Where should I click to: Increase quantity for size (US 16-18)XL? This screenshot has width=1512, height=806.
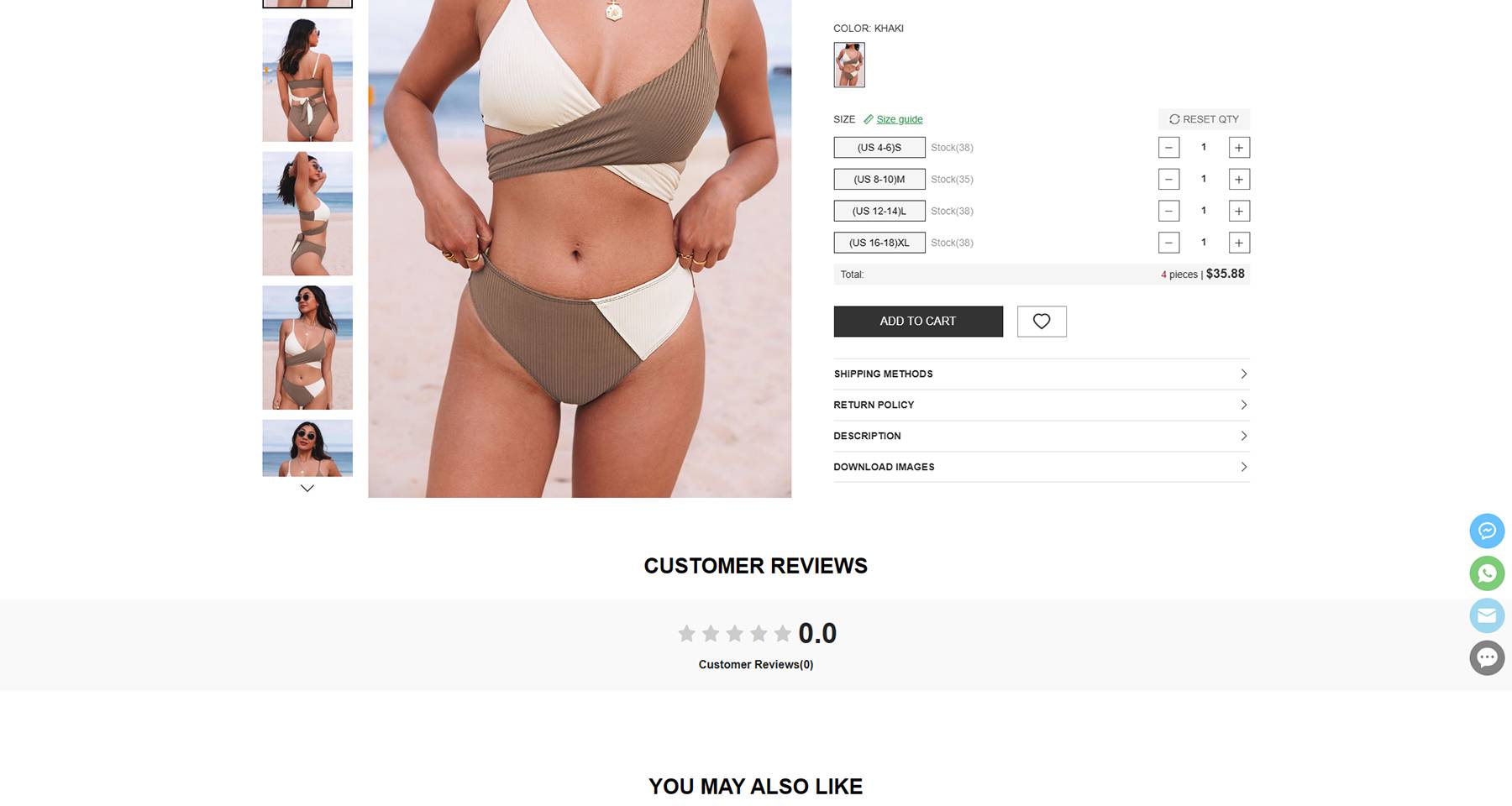click(x=1239, y=243)
